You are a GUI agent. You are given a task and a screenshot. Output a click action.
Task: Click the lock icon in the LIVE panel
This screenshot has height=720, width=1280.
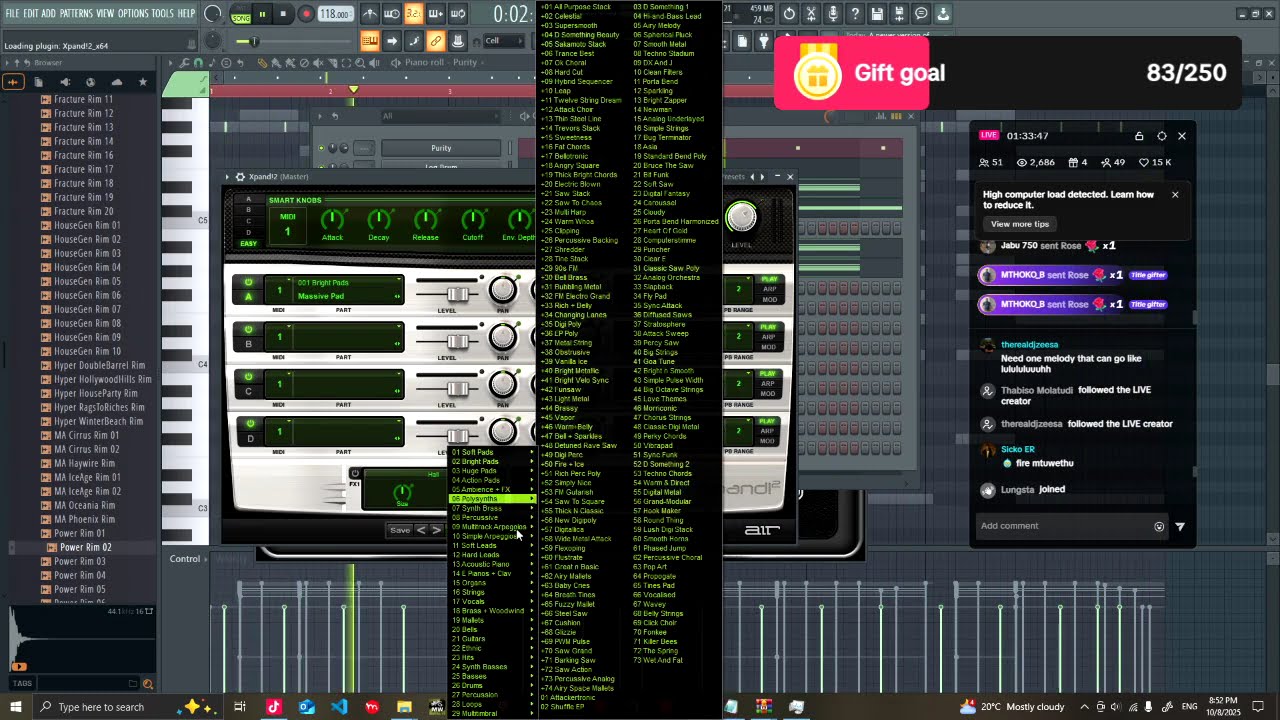pyautogui.click(x=1139, y=136)
